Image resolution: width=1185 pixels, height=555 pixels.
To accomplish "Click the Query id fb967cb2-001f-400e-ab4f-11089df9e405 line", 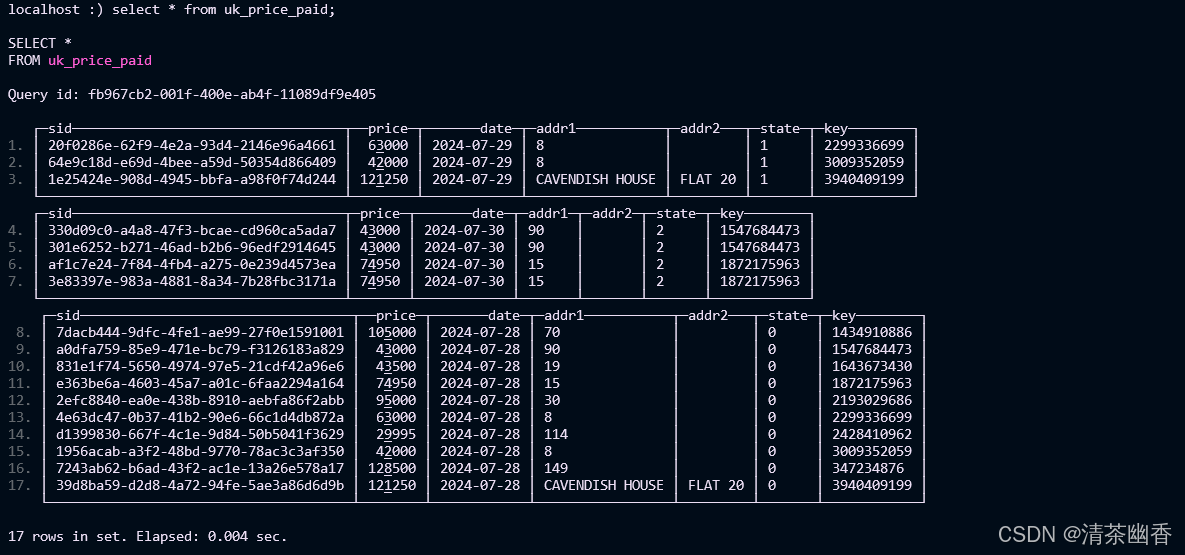I will tap(192, 95).
